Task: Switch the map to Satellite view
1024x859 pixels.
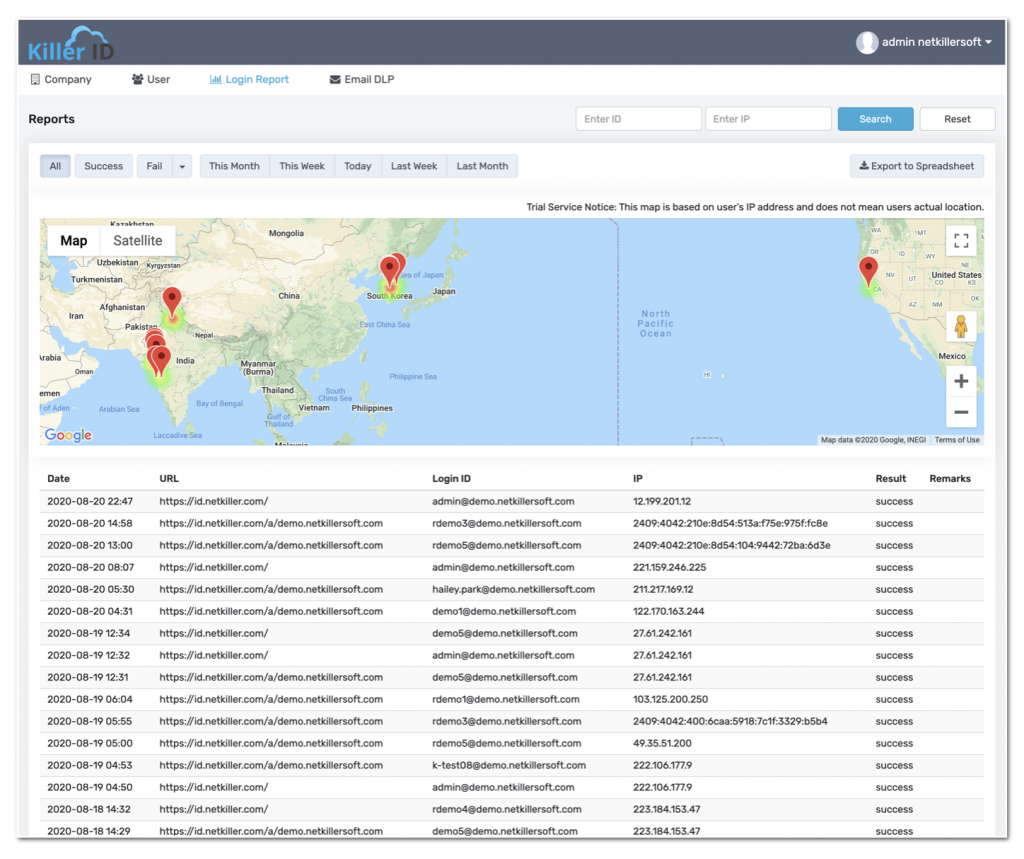Action: [x=137, y=240]
